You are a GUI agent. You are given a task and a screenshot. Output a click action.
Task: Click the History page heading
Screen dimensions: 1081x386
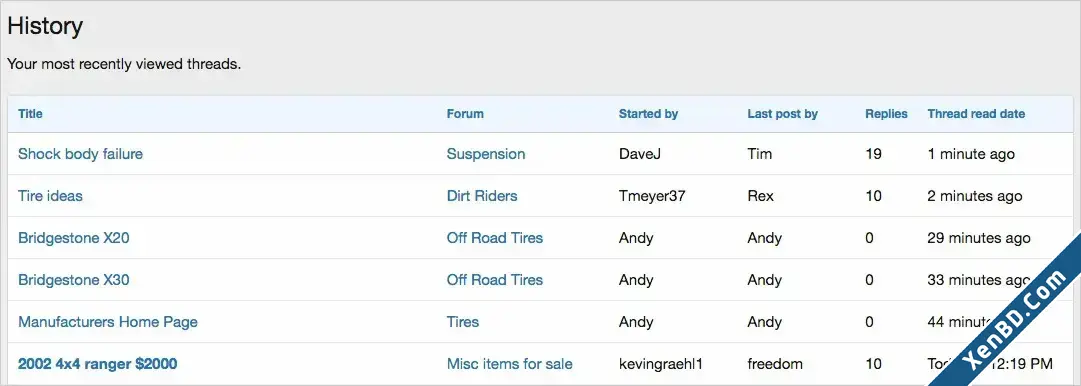[45, 26]
